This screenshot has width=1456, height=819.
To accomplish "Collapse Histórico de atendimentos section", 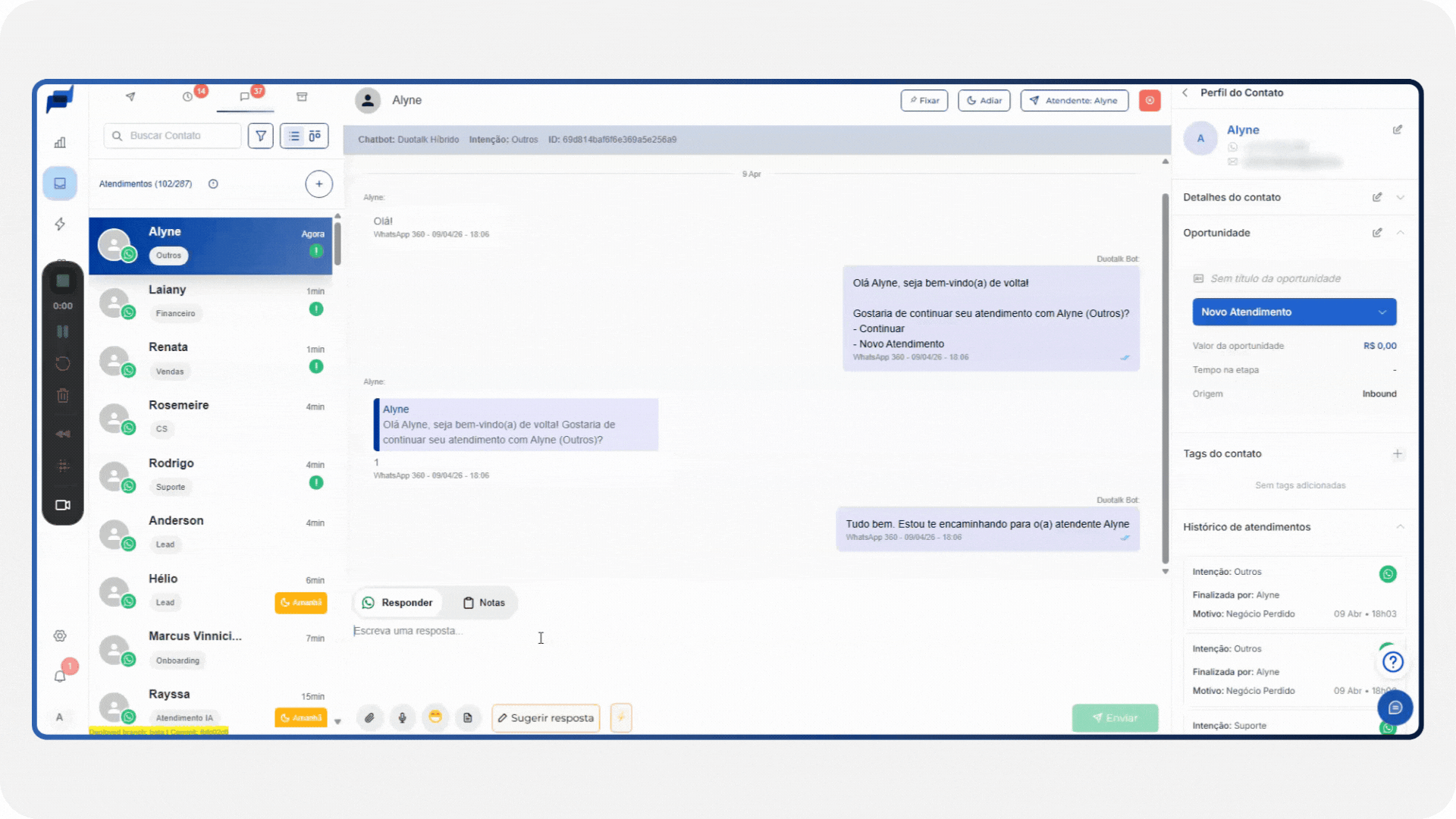I will click(1400, 527).
